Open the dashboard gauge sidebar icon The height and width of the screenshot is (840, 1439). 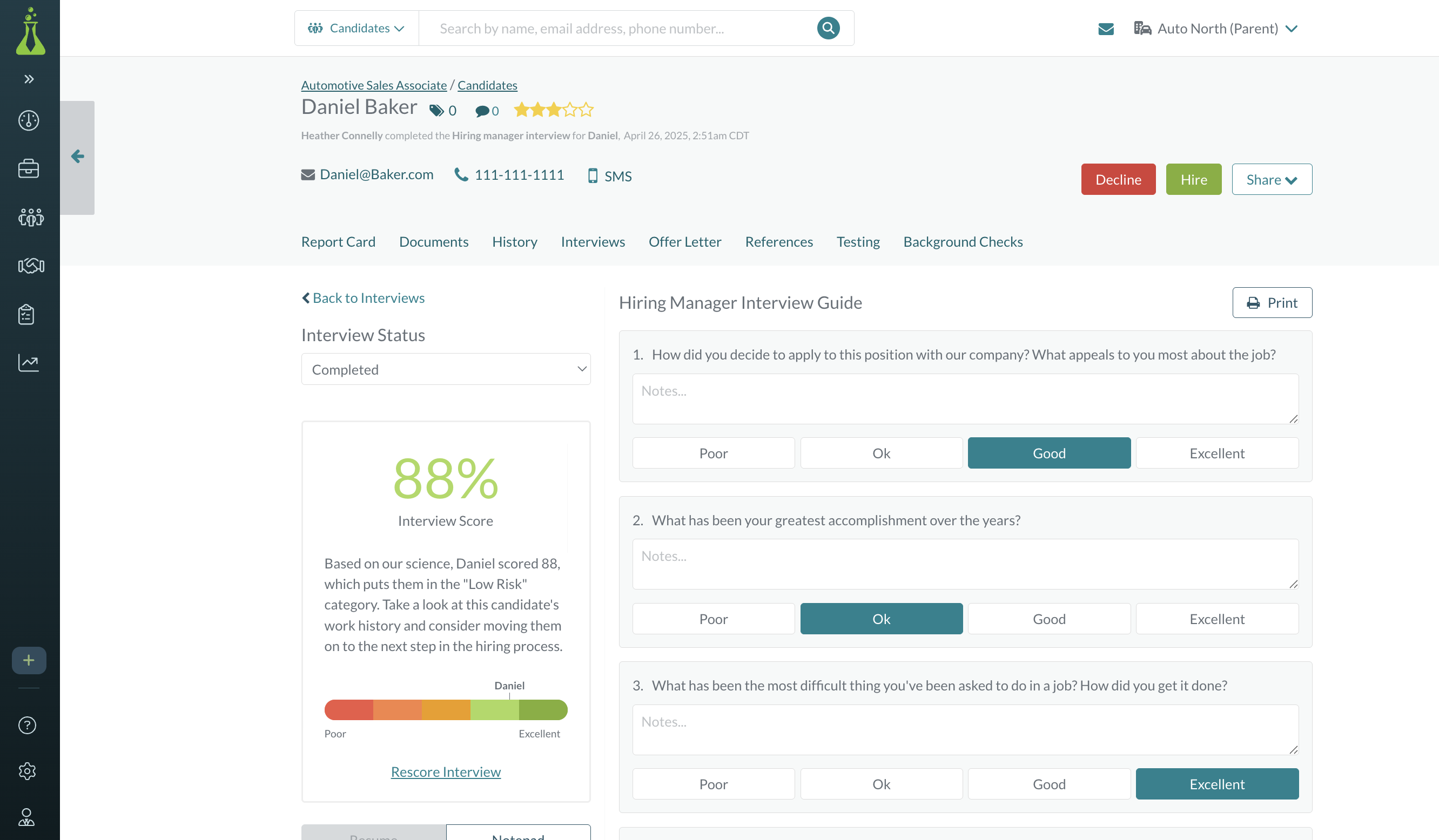tap(29, 120)
